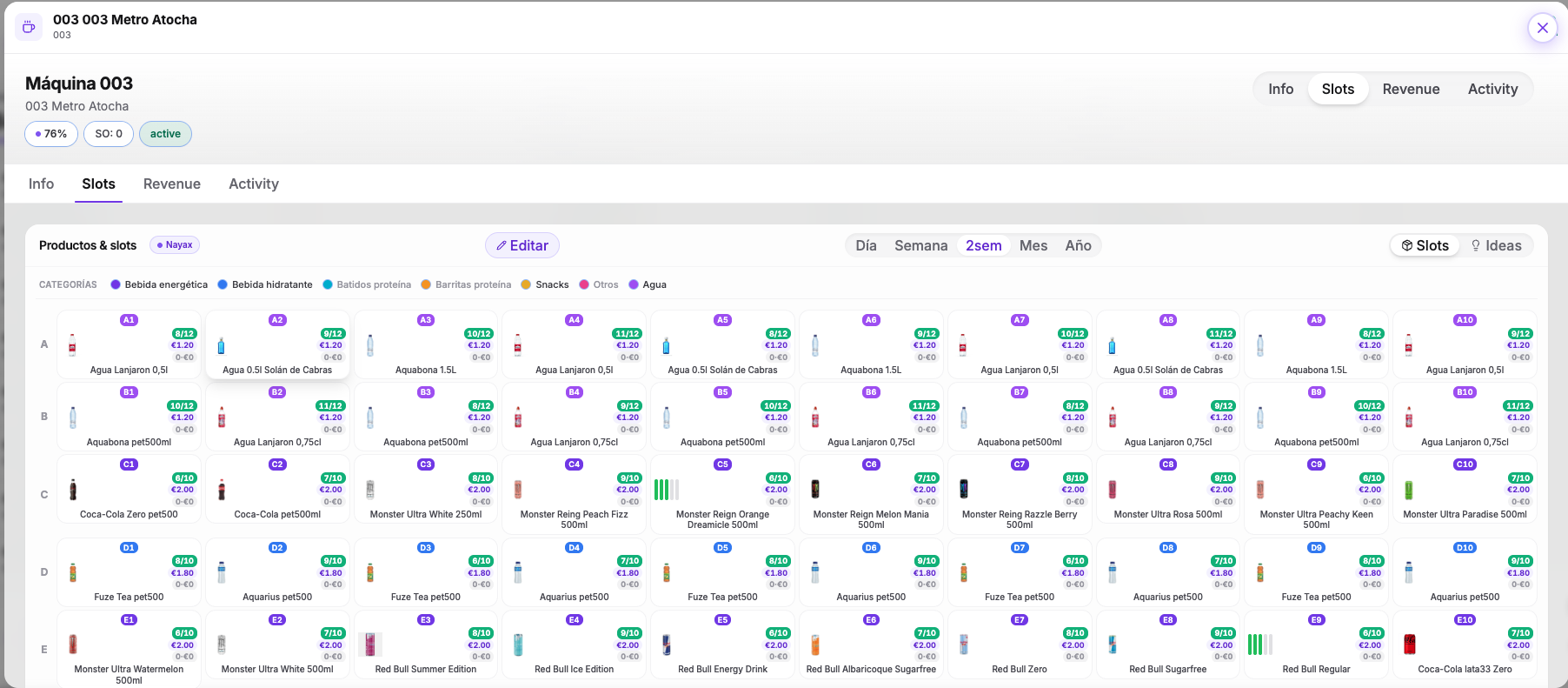Click Red Bull Albaricoque can in E6

[815, 645]
